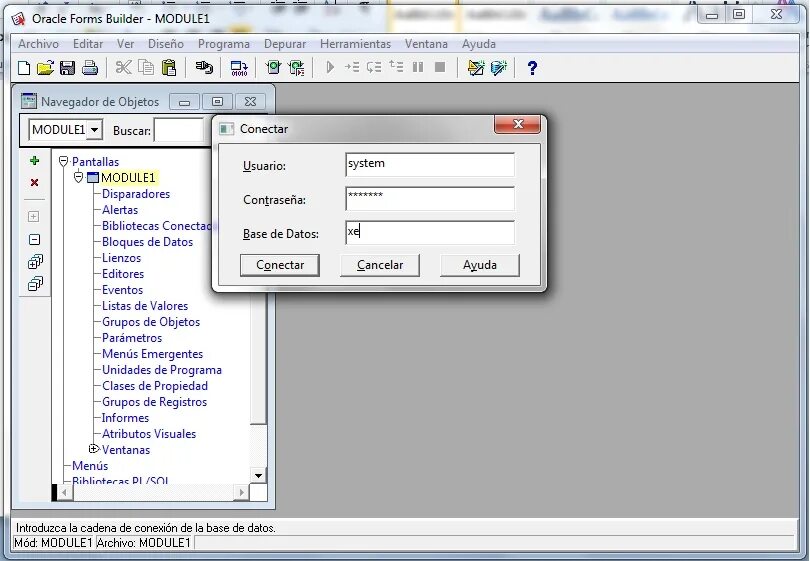
Task: Pause execution with pause icon
Action: pyautogui.click(x=418, y=67)
